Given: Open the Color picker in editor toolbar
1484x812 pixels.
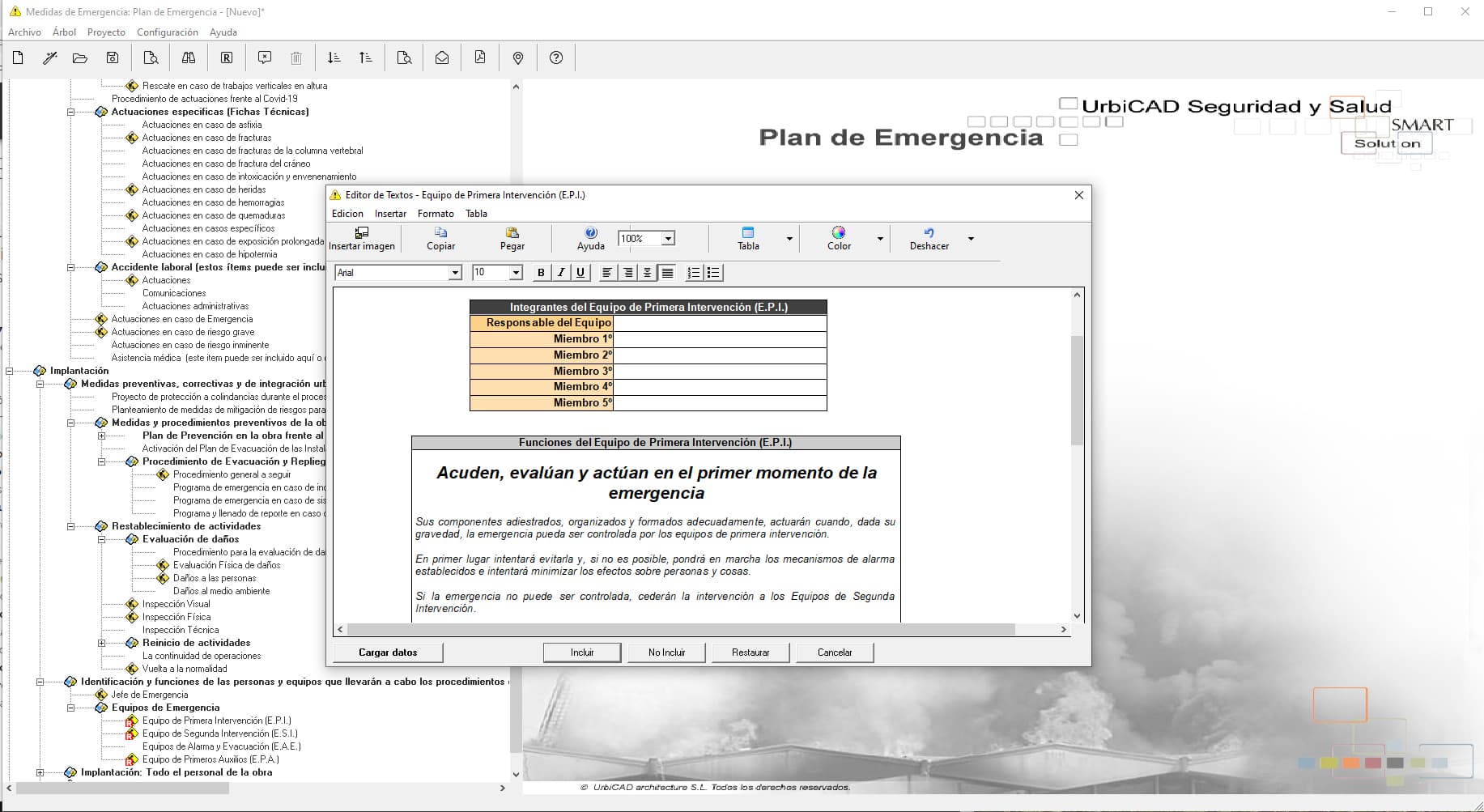Looking at the screenshot, I should click(x=839, y=239).
